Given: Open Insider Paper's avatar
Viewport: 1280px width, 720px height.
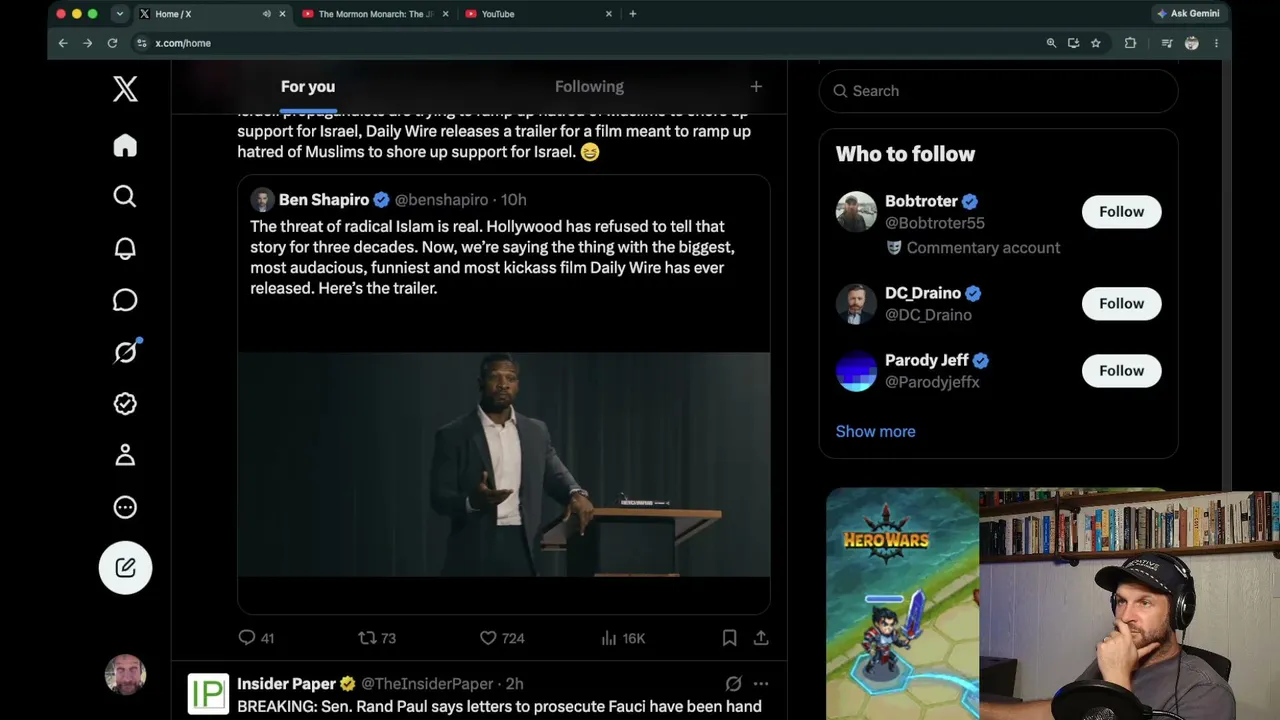Looking at the screenshot, I should [208, 694].
